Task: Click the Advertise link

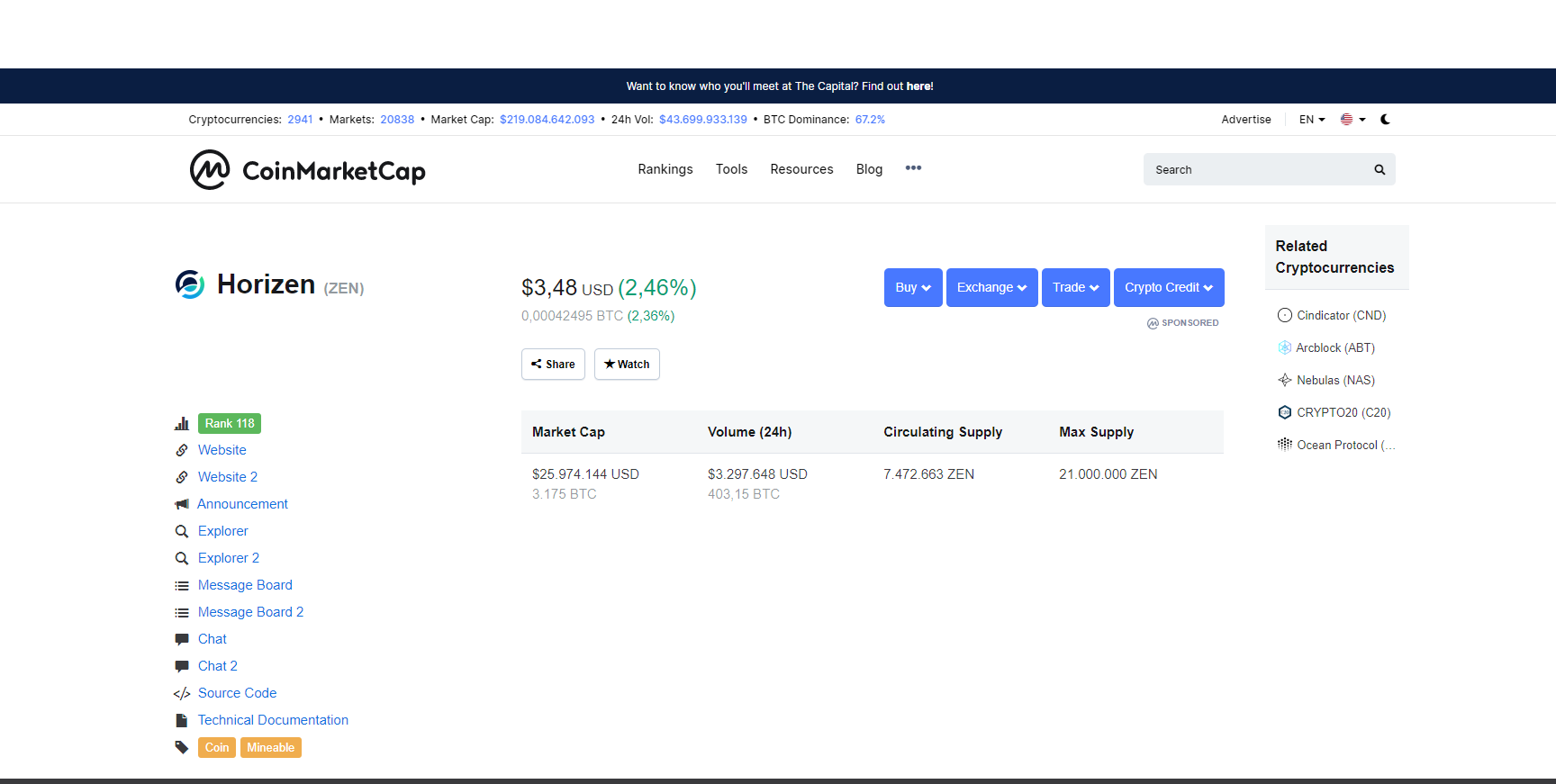Action: tap(1246, 119)
